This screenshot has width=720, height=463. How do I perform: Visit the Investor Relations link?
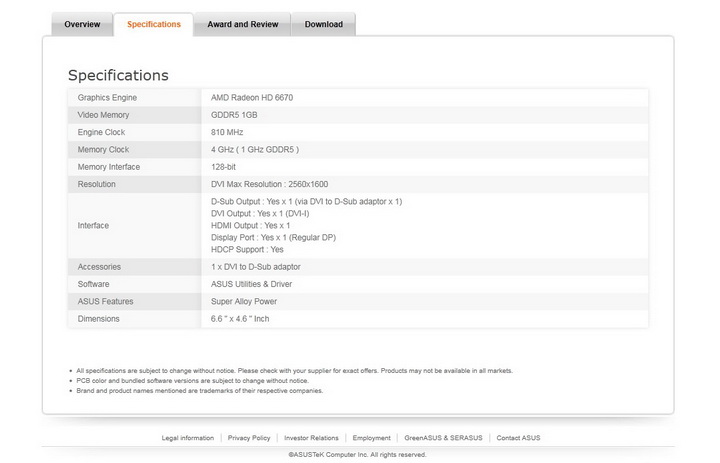coord(311,438)
